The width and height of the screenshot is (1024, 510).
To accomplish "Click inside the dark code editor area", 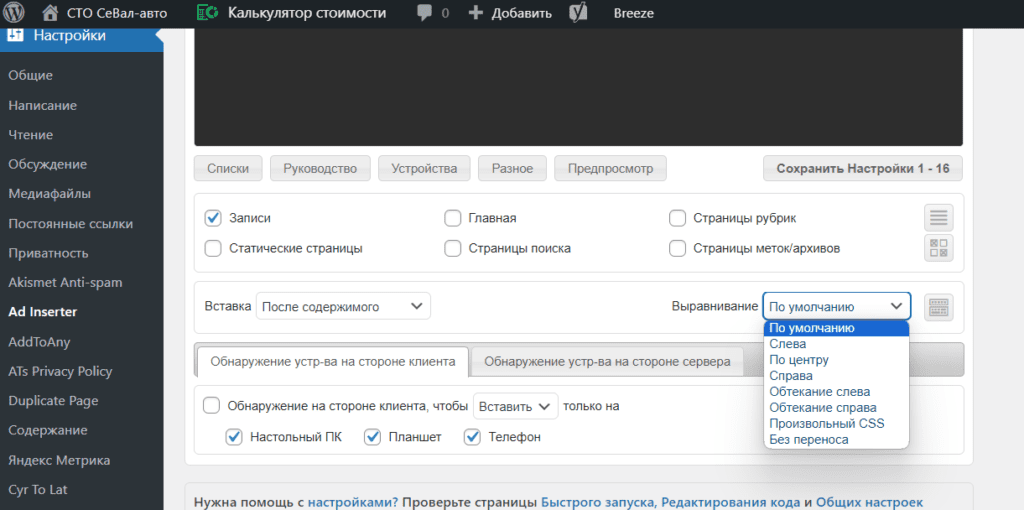I will (578, 87).
